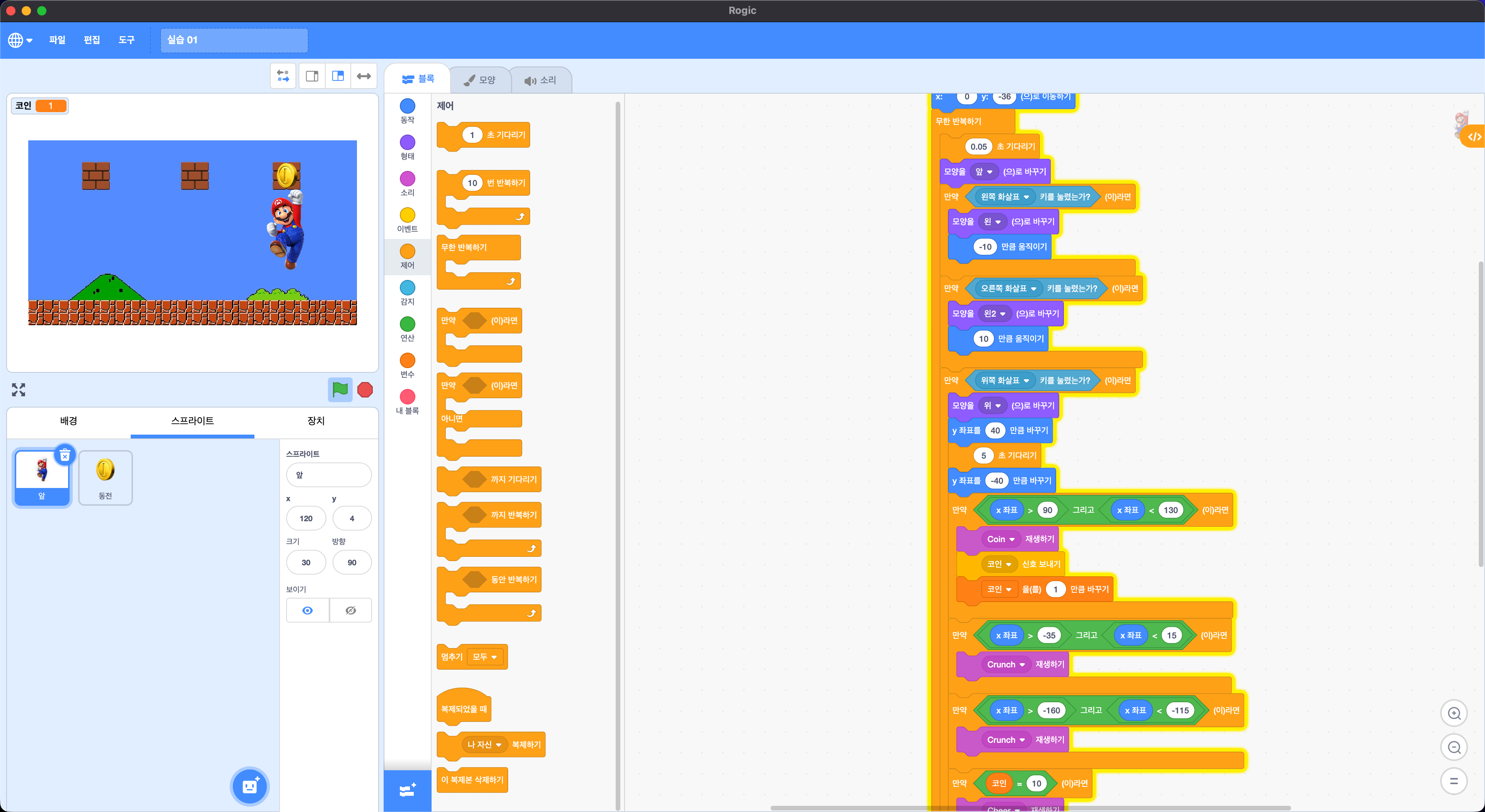Zoom out on the code workspace
The image size is (1485, 812).
pyautogui.click(x=1453, y=747)
